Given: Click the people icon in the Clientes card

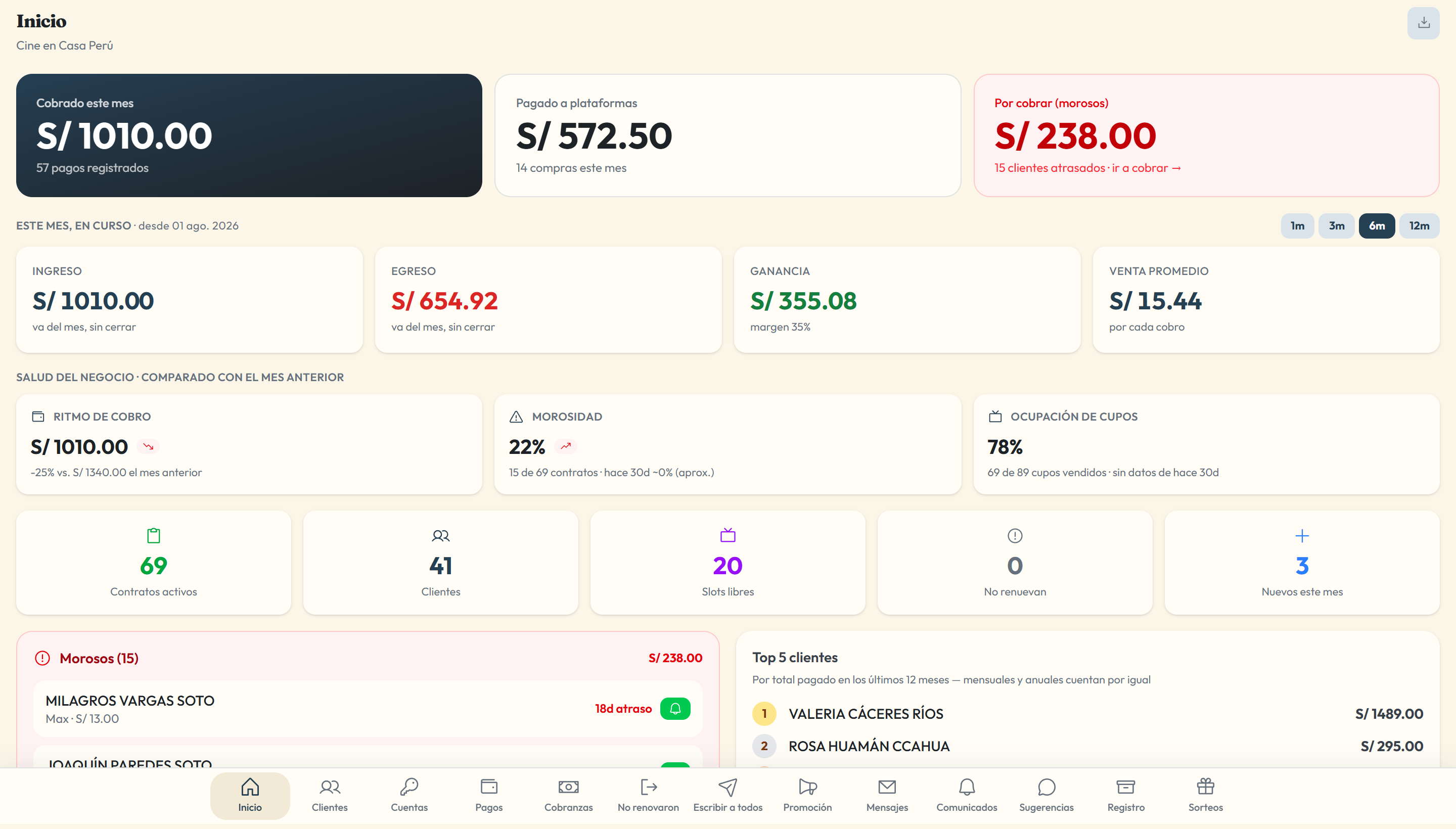Looking at the screenshot, I should (441, 536).
